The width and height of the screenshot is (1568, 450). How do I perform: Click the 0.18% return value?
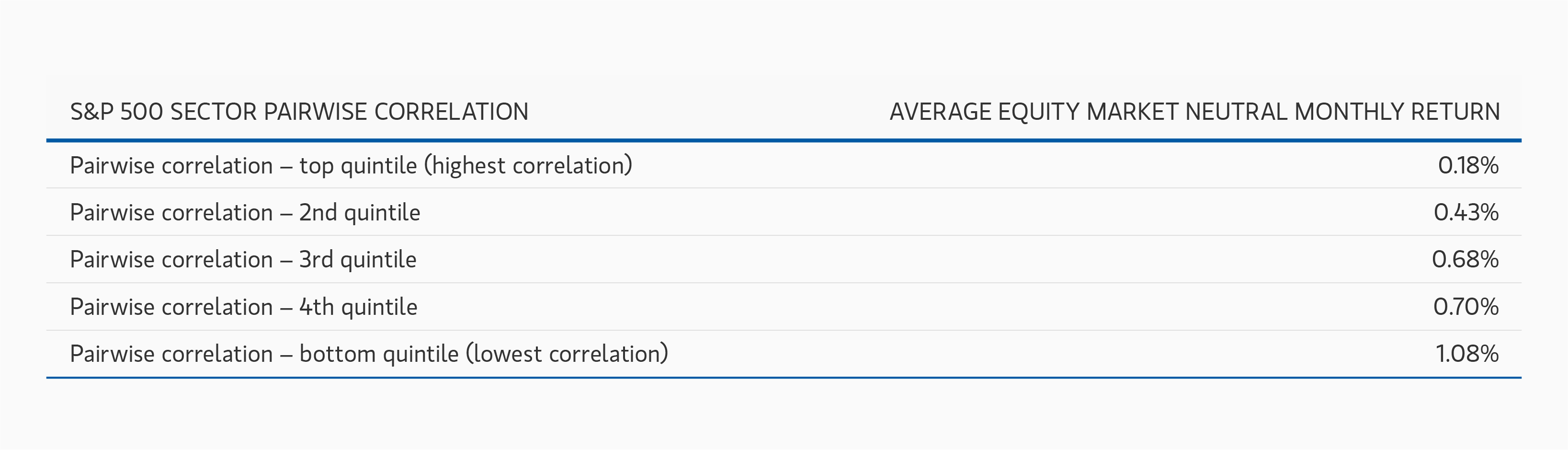pos(1467,166)
